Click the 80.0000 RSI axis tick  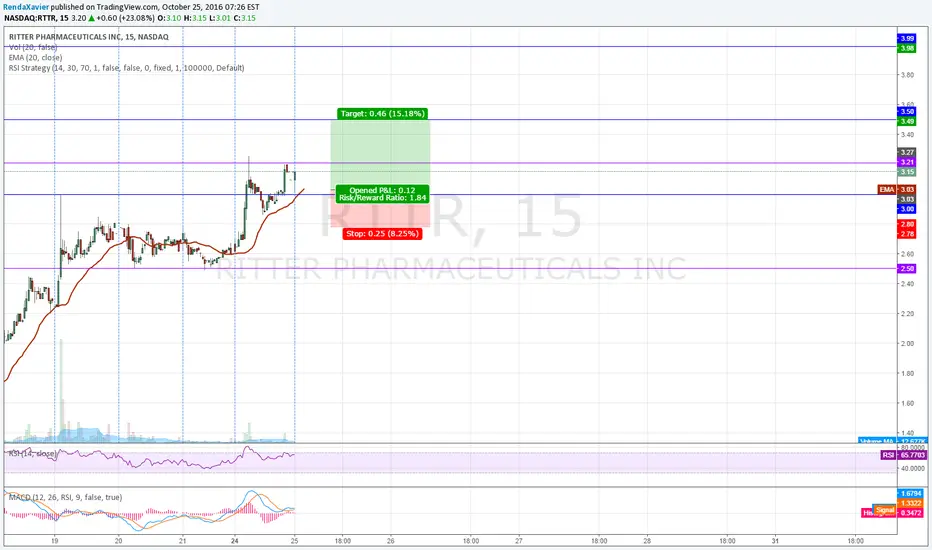click(912, 448)
